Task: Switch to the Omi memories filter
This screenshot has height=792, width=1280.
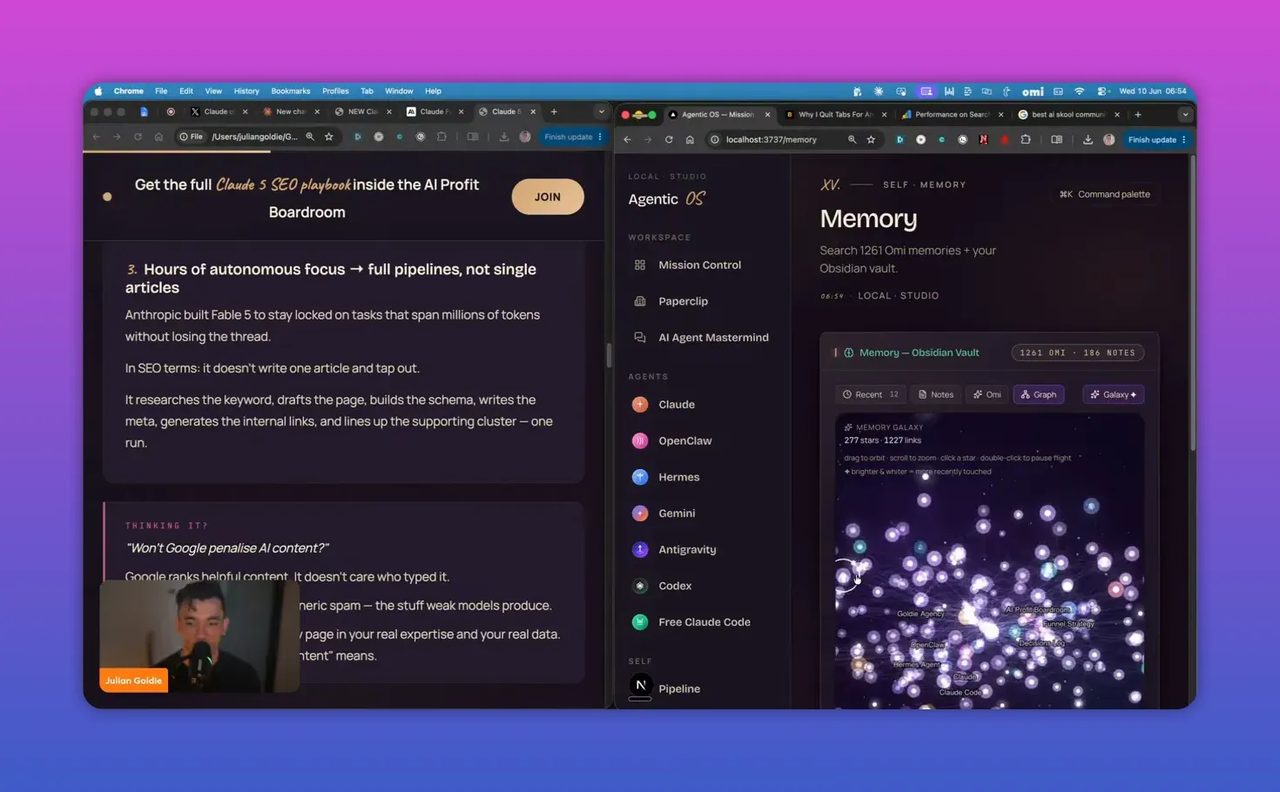Action: tap(988, 395)
